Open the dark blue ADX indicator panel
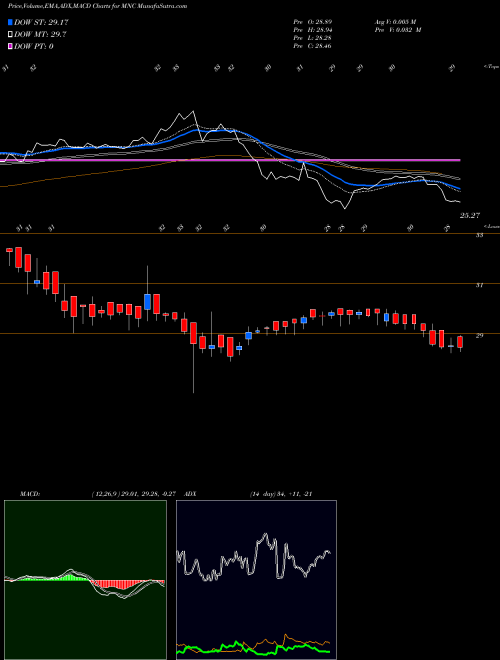Viewport: 500px width, 660px height. pos(256,580)
